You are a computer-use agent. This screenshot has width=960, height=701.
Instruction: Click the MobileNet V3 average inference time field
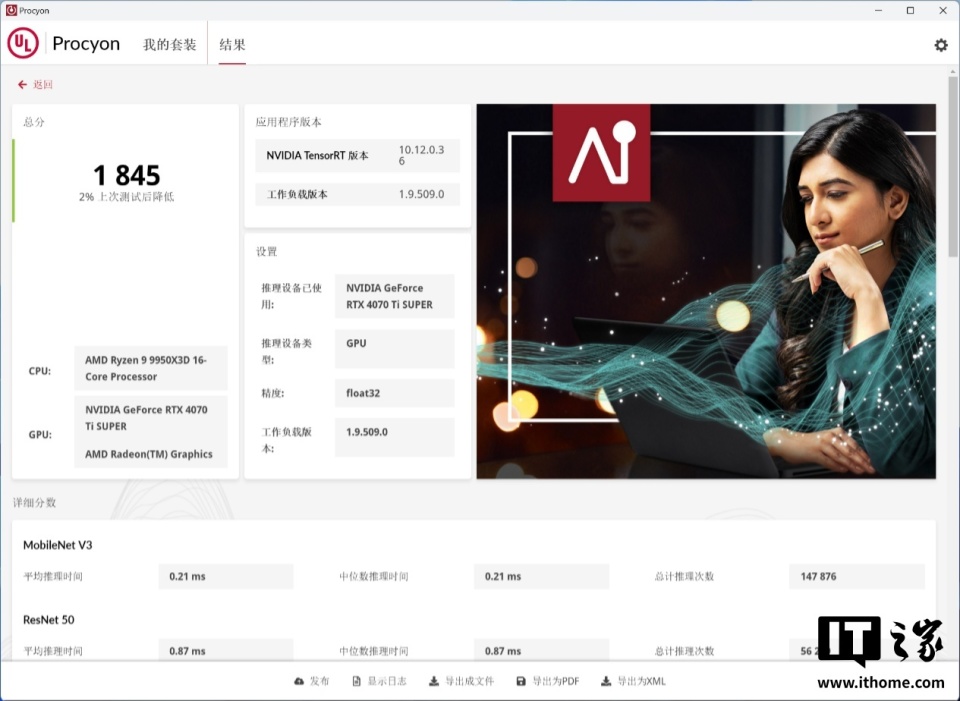click(x=225, y=576)
